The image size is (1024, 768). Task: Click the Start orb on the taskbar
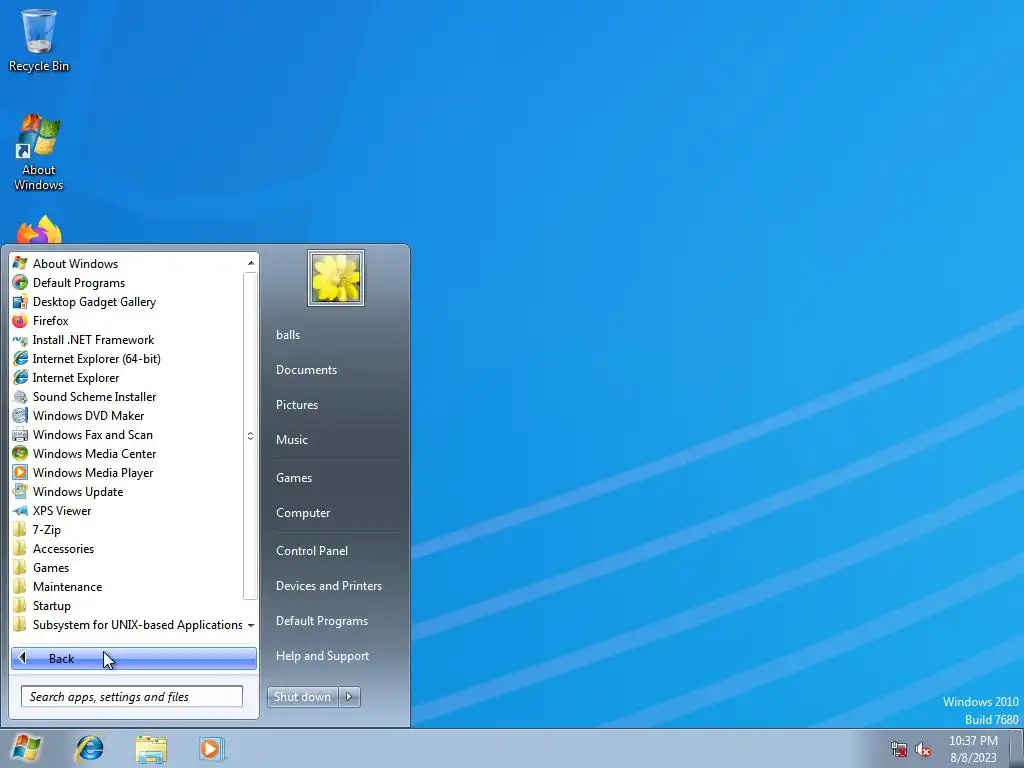click(27, 748)
